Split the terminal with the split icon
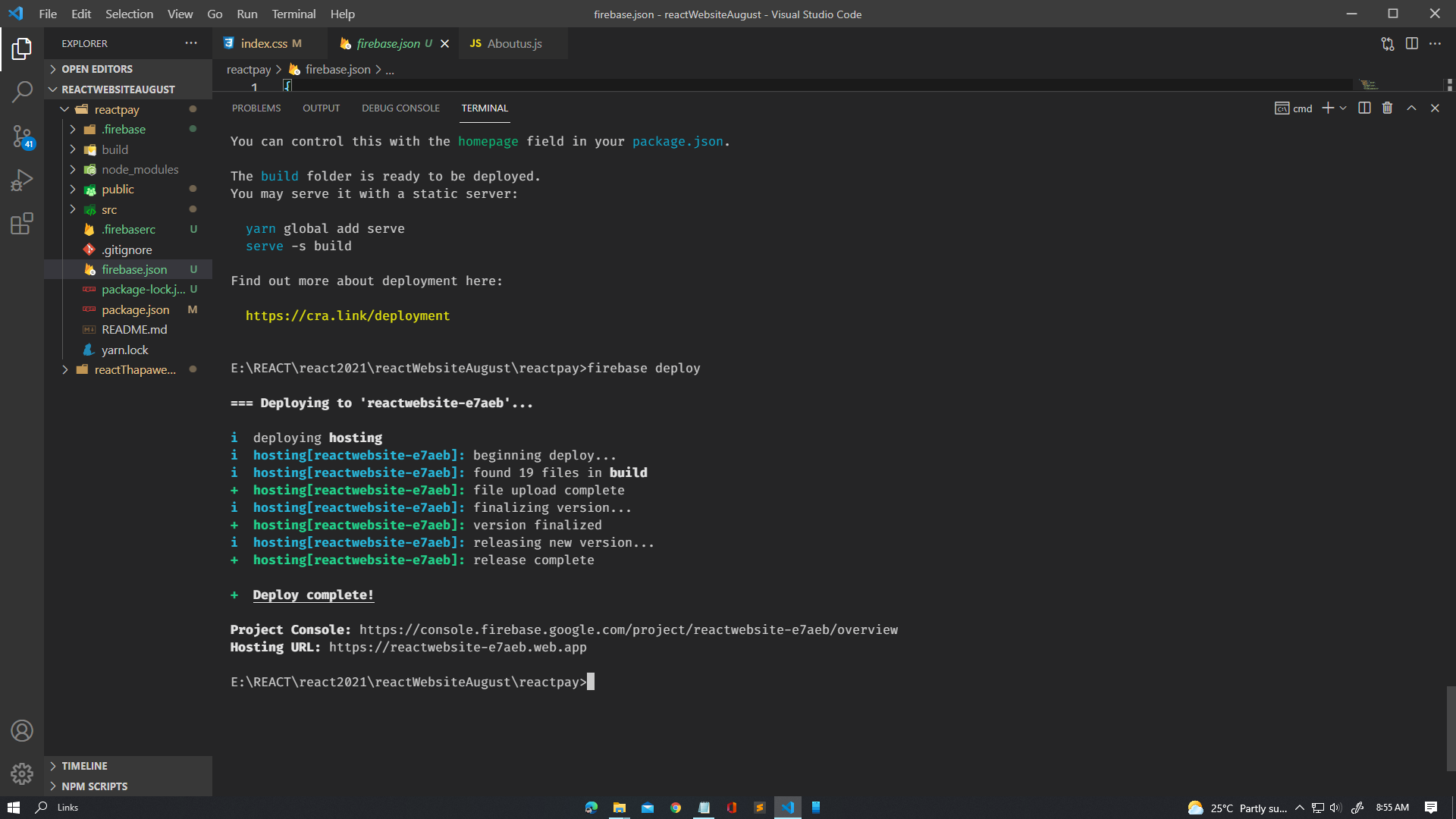 click(1363, 108)
